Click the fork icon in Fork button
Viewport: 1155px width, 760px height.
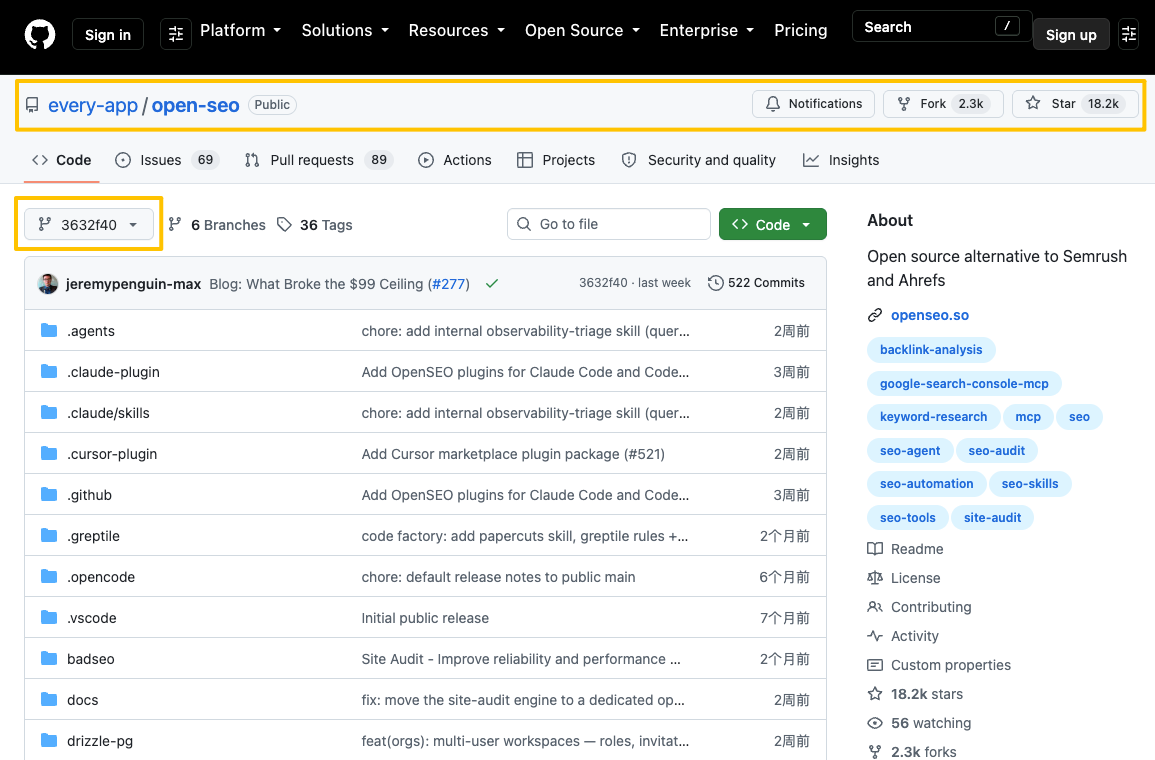click(904, 104)
